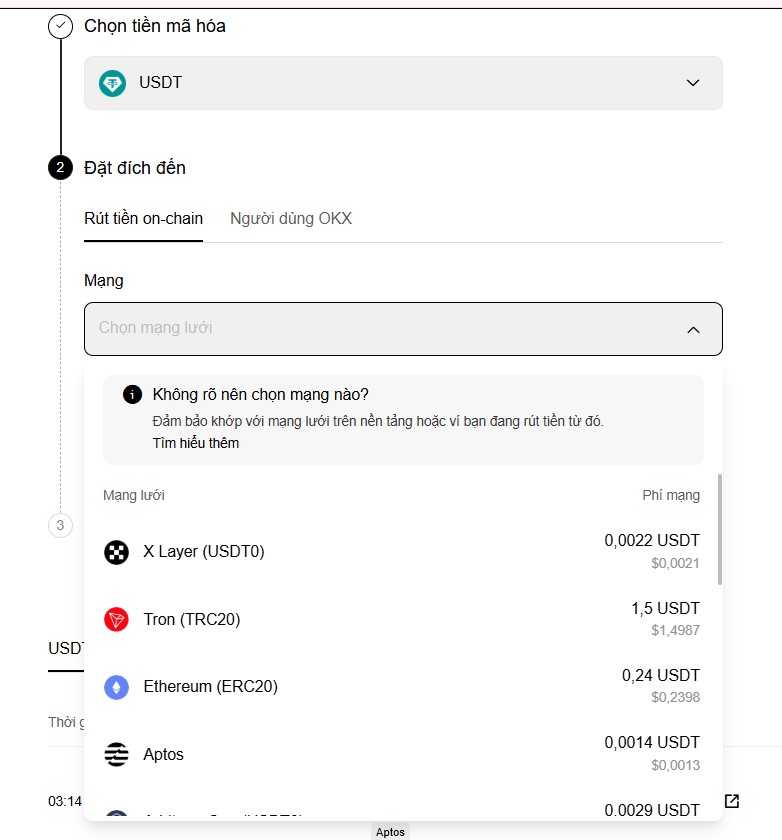Click the external link icon at bottom right

[x=732, y=801]
